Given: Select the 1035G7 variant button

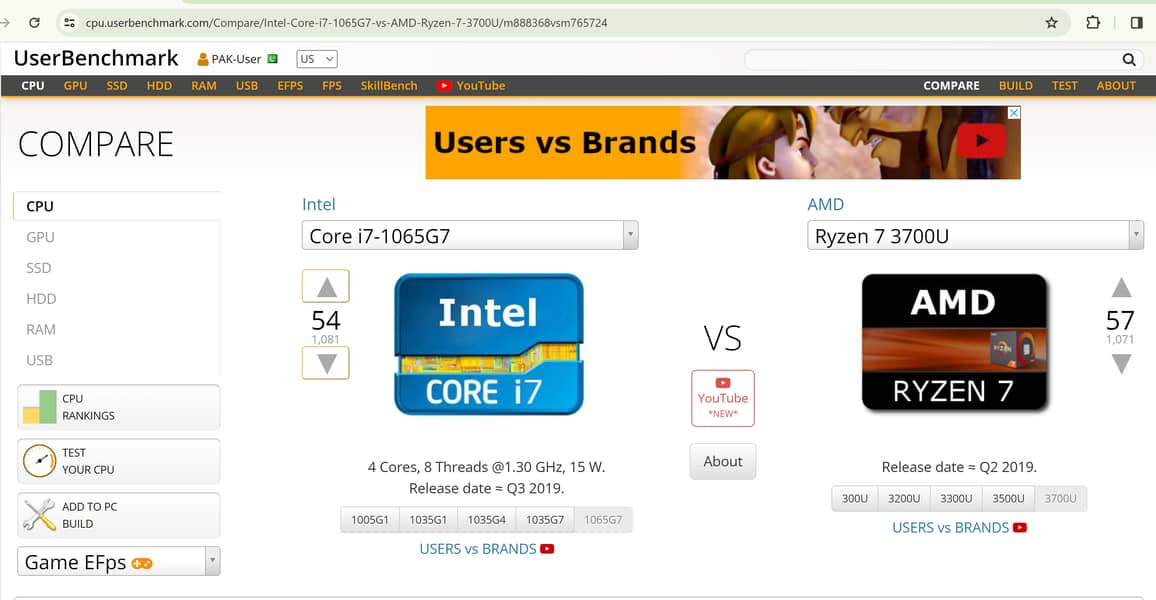Looking at the screenshot, I should coord(545,520).
